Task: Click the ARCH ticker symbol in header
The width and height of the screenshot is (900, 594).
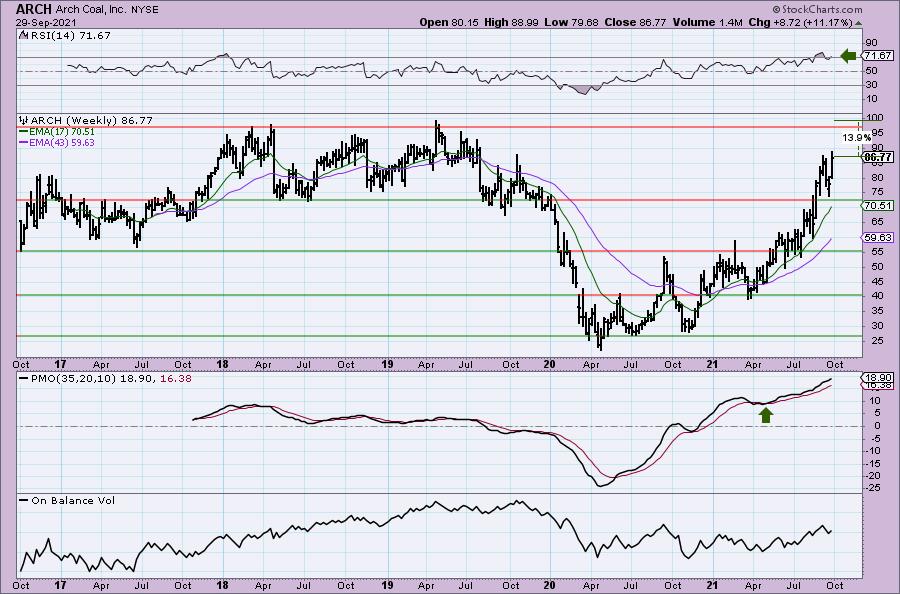Action: tap(34, 9)
